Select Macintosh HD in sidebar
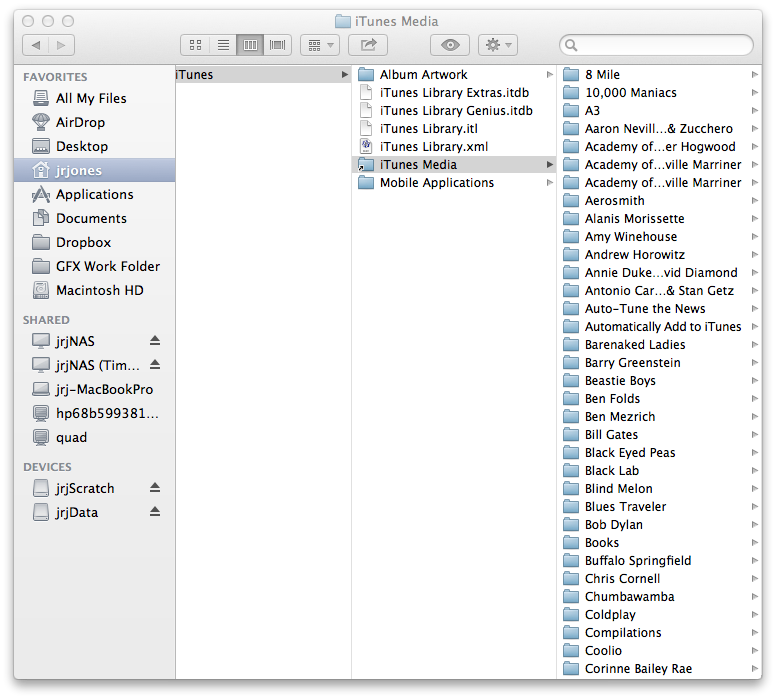This screenshot has width=776, height=699. (94, 290)
